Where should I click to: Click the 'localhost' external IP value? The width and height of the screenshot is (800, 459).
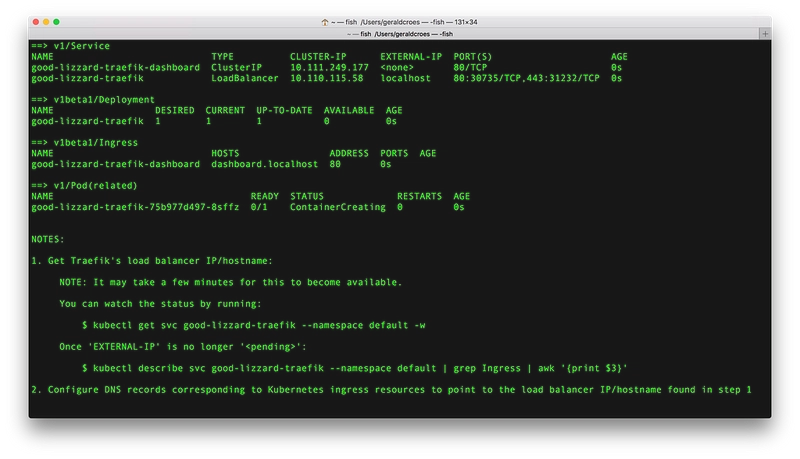[405, 78]
